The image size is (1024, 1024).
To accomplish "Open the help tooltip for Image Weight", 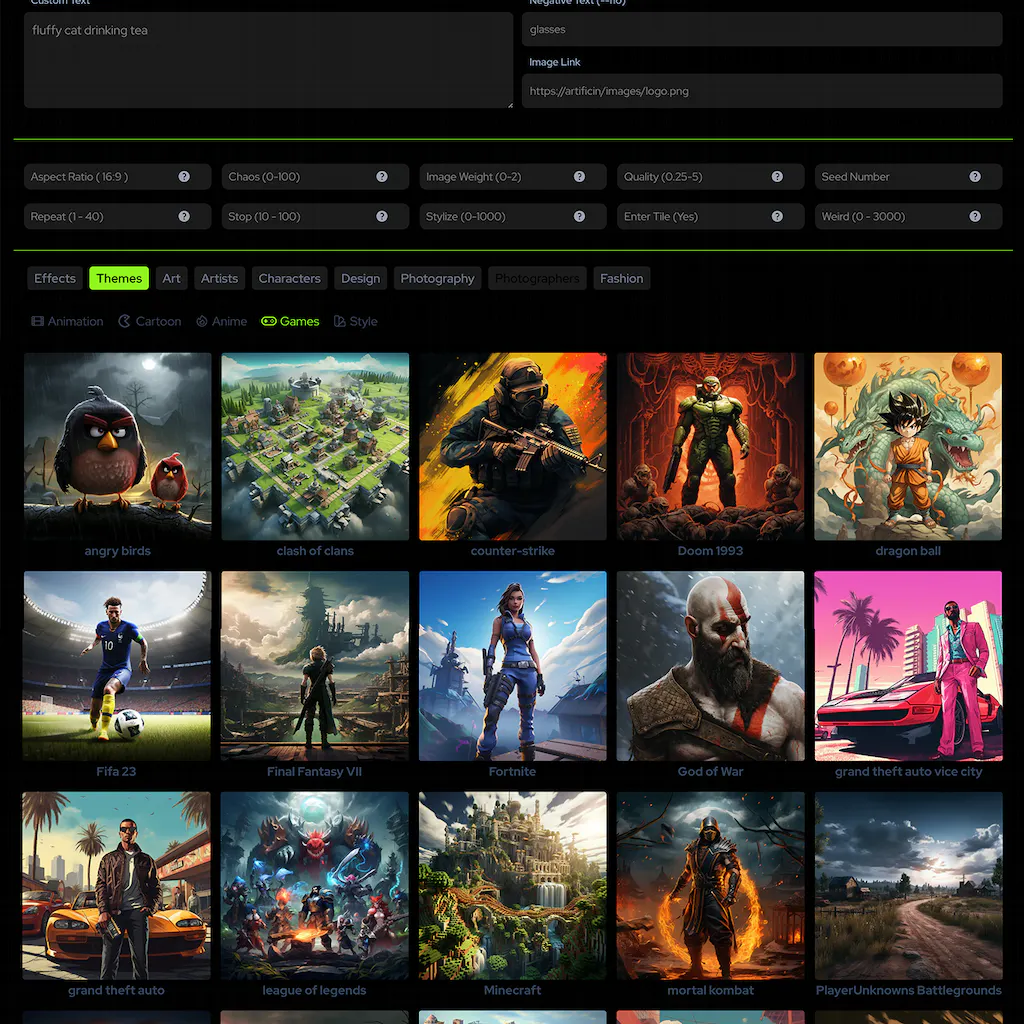I will point(579,177).
